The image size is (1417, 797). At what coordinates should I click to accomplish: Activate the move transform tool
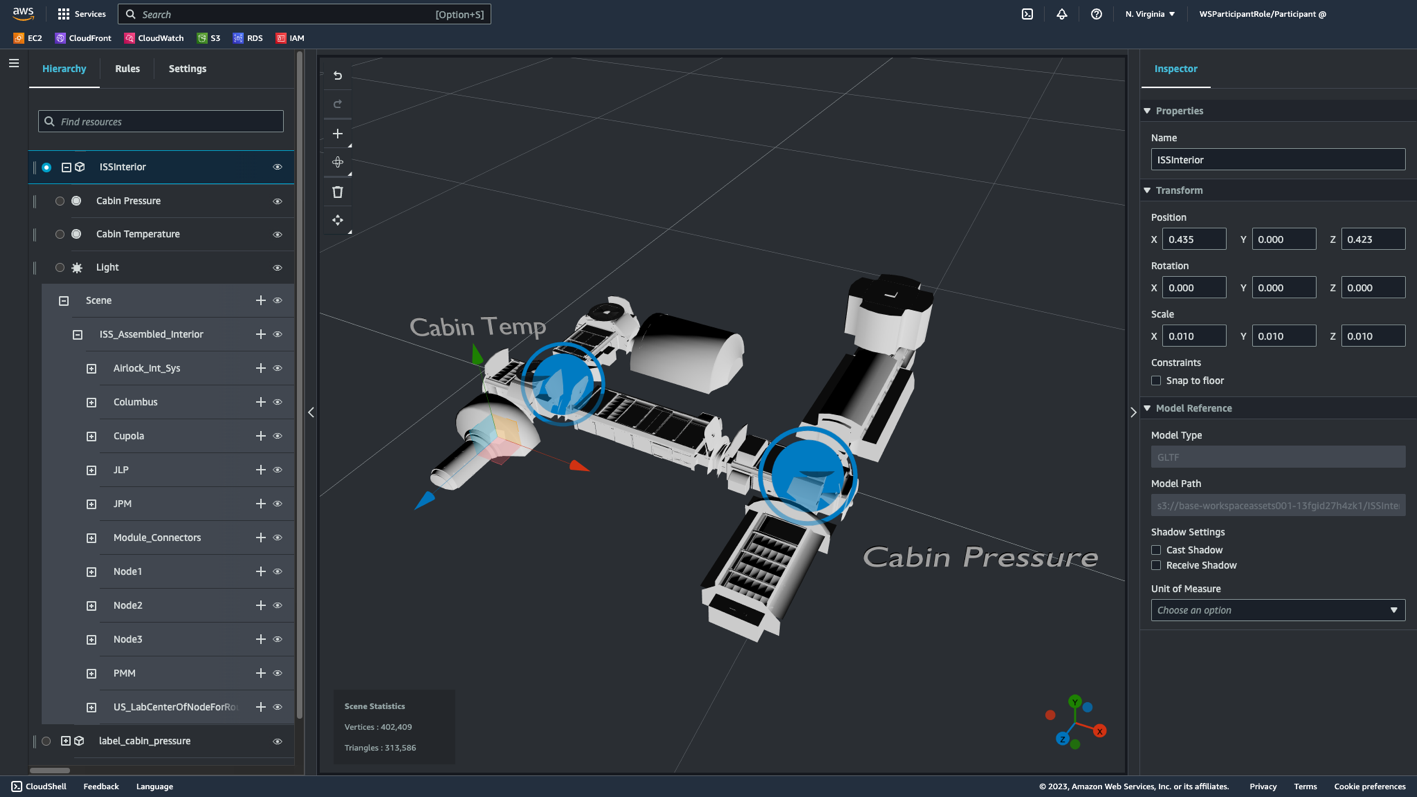pyautogui.click(x=337, y=220)
